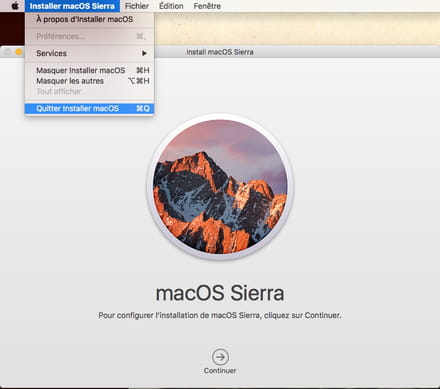Image resolution: width=440 pixels, height=389 pixels.
Task: Open the Édition menu
Action: (x=171, y=6)
